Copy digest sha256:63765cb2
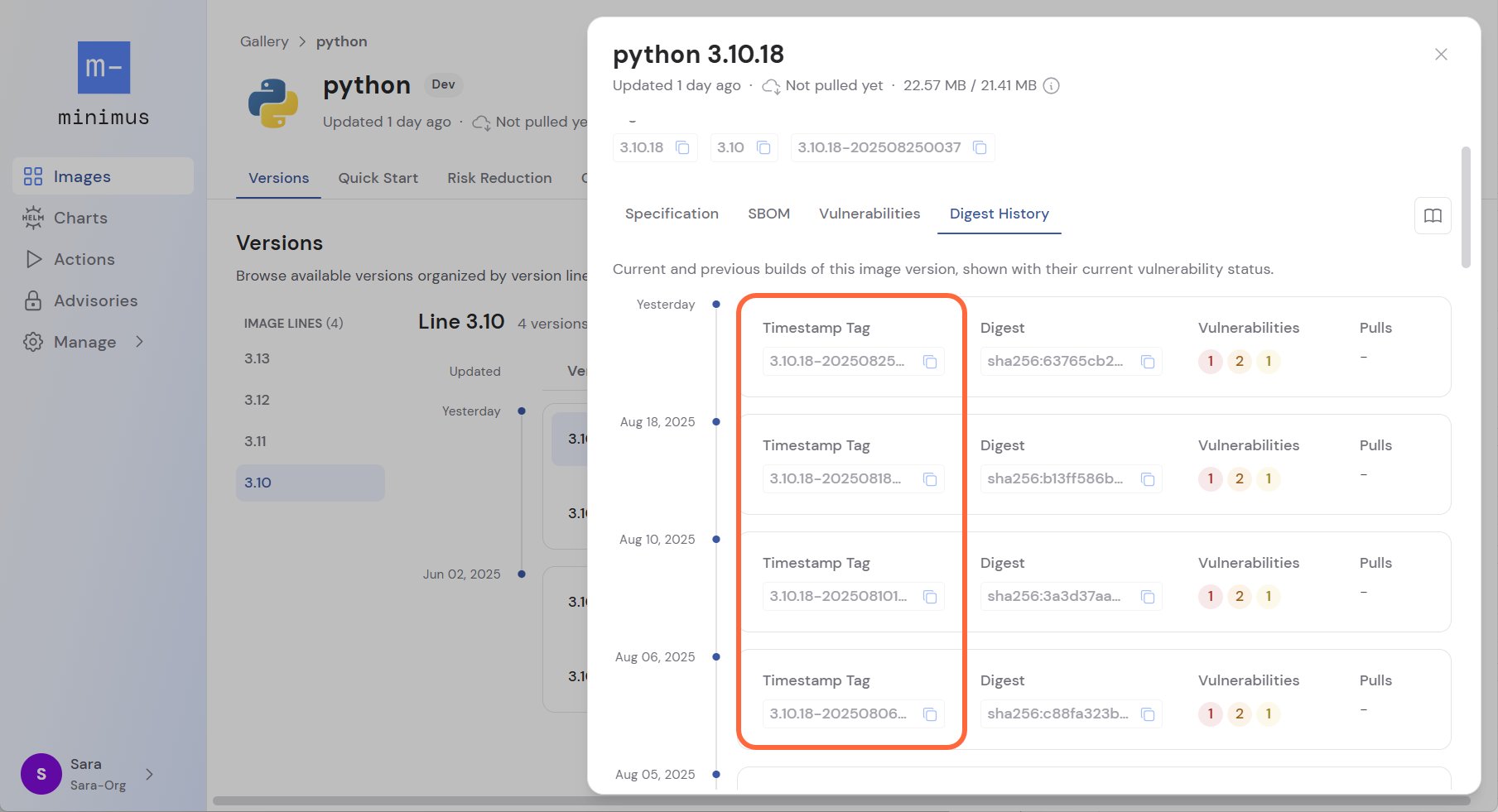Screen dimensions: 1498x812 pyautogui.click(x=1148, y=362)
